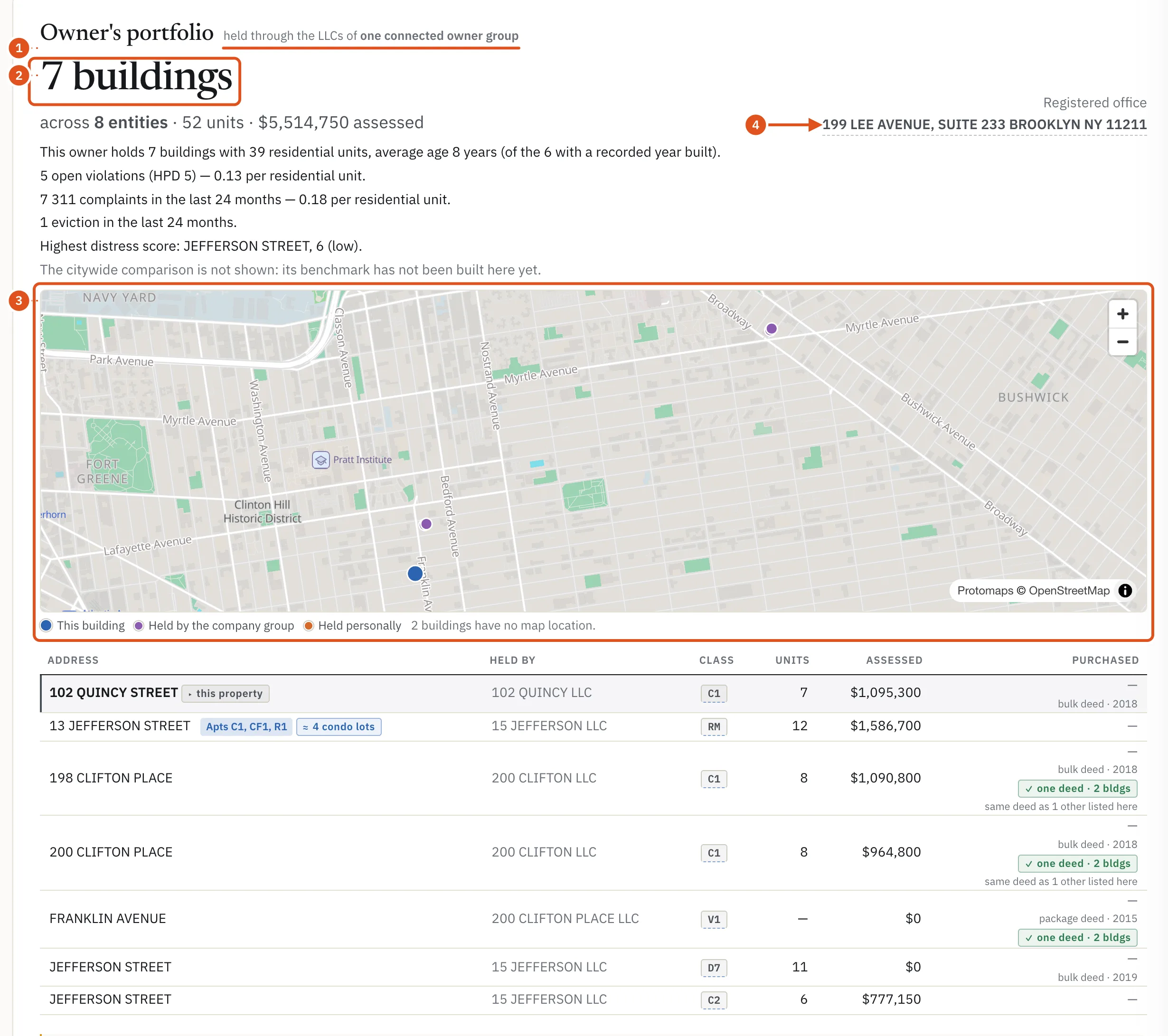Click the PURCHASED column header
This screenshot has width=1168, height=1036.
(x=1105, y=660)
